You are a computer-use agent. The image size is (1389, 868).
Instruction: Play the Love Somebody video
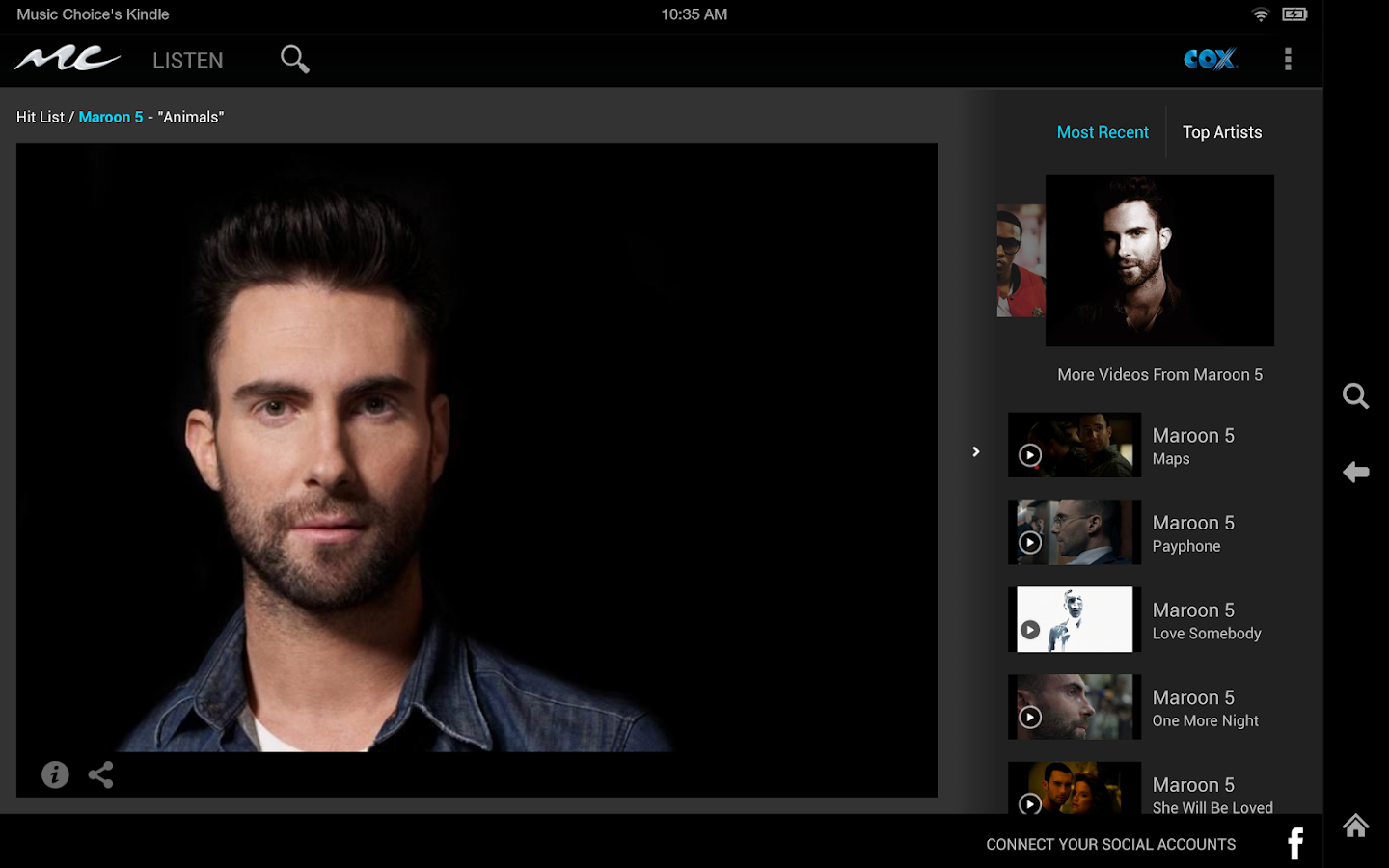(1075, 619)
